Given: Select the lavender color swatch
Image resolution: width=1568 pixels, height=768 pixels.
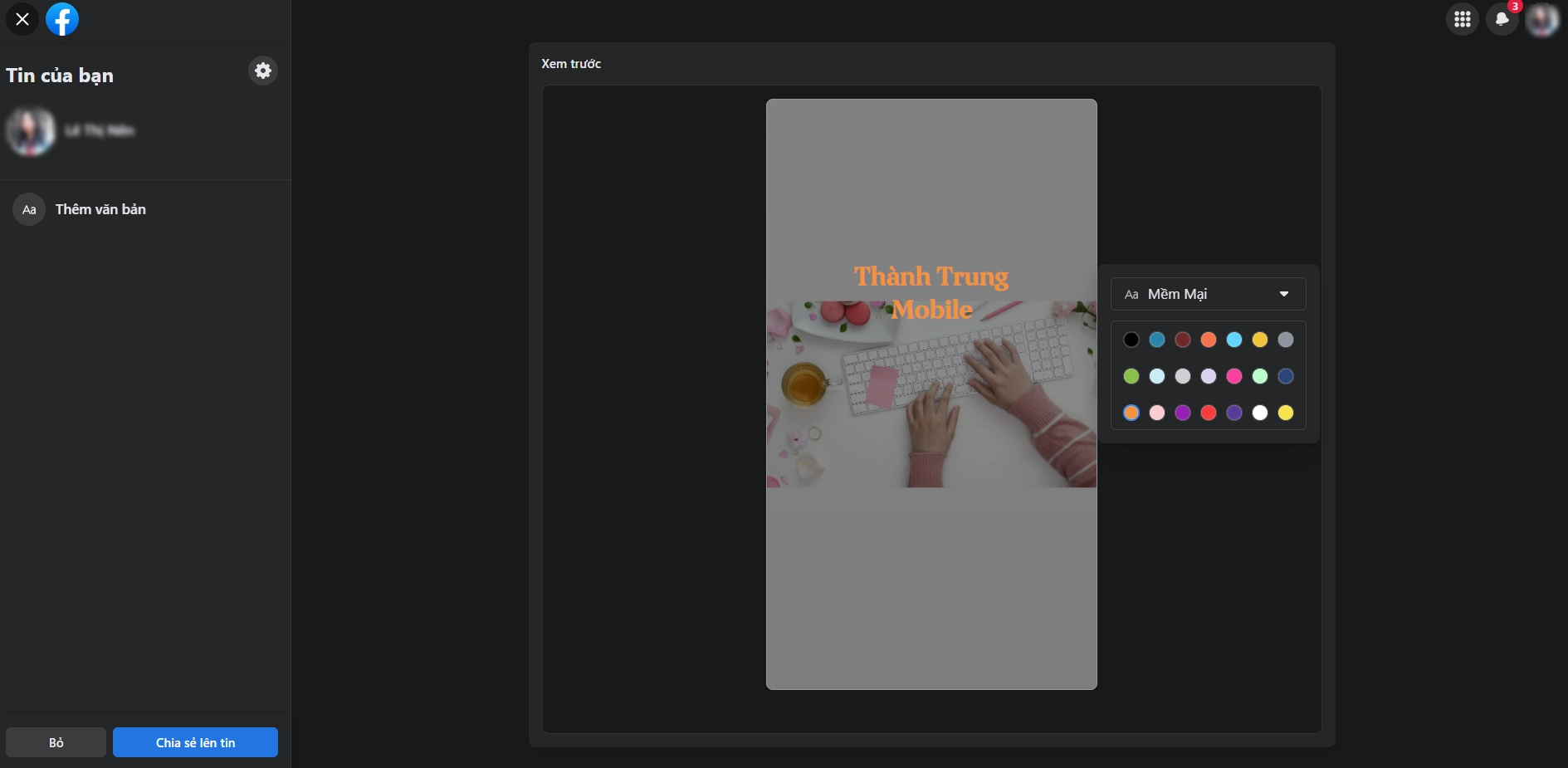Looking at the screenshot, I should pyautogui.click(x=1209, y=376).
